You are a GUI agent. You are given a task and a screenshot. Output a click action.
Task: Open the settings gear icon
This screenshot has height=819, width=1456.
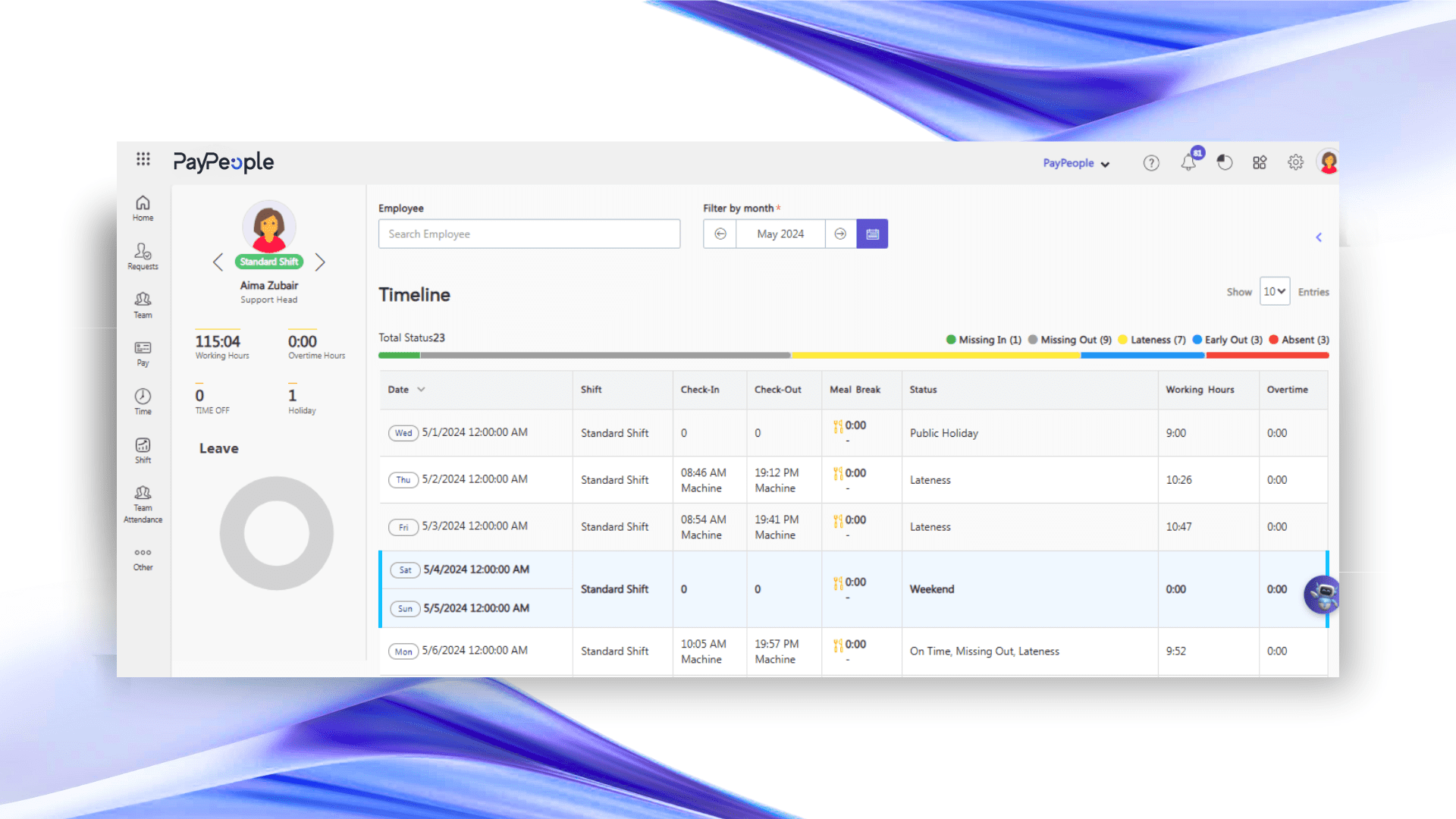[x=1295, y=162]
